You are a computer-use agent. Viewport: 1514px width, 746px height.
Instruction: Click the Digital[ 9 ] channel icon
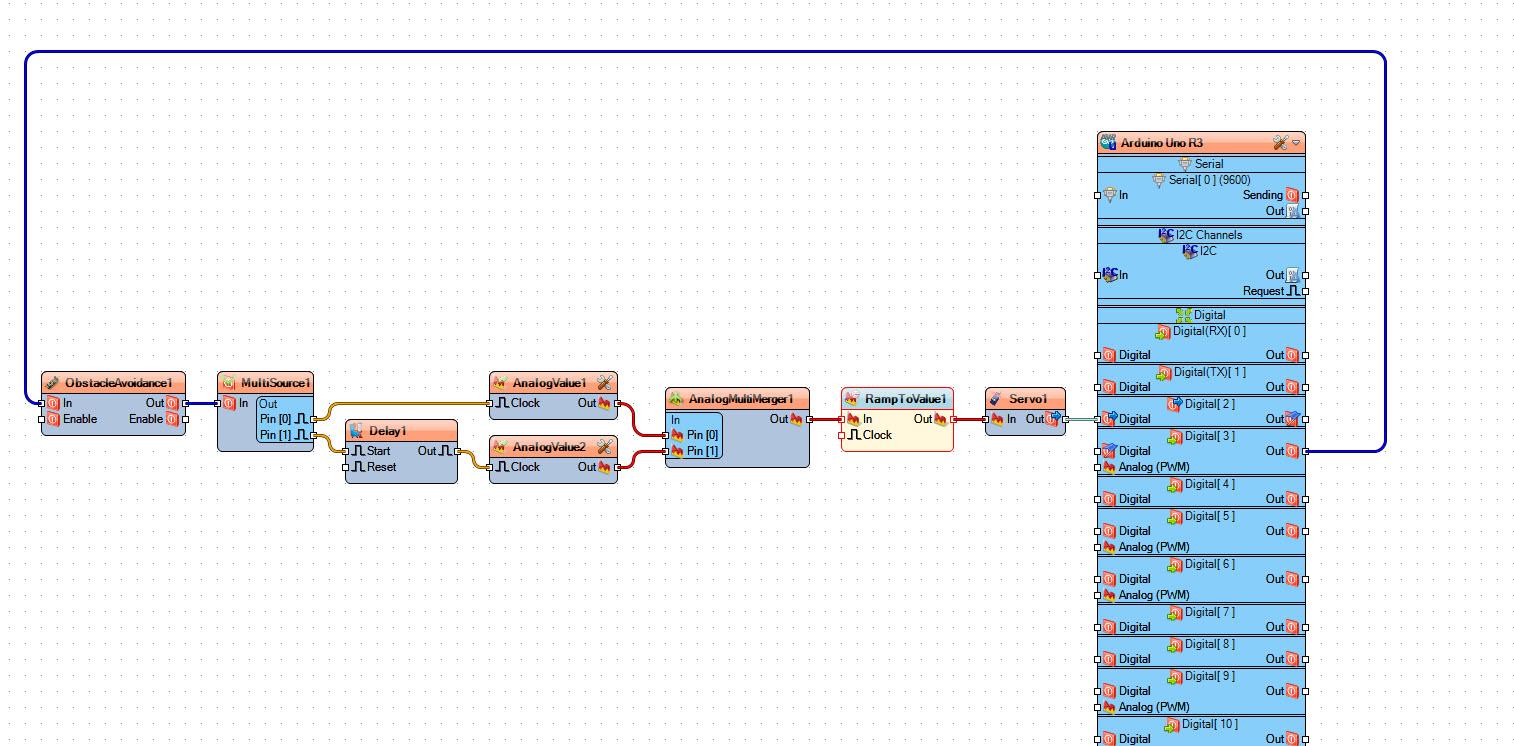(x=1175, y=677)
